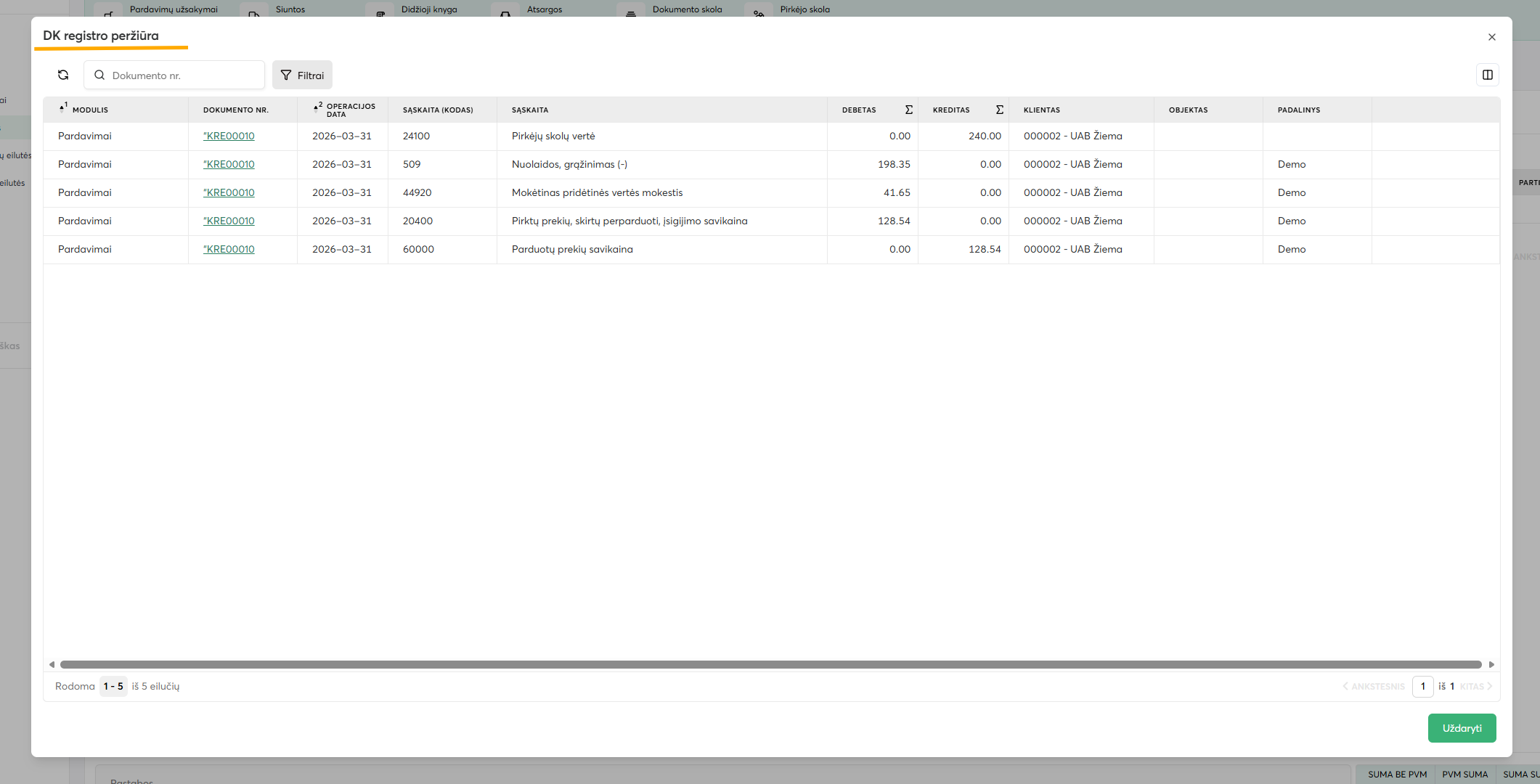Click the scroll right arrow
1540x784 pixels.
[1491, 664]
